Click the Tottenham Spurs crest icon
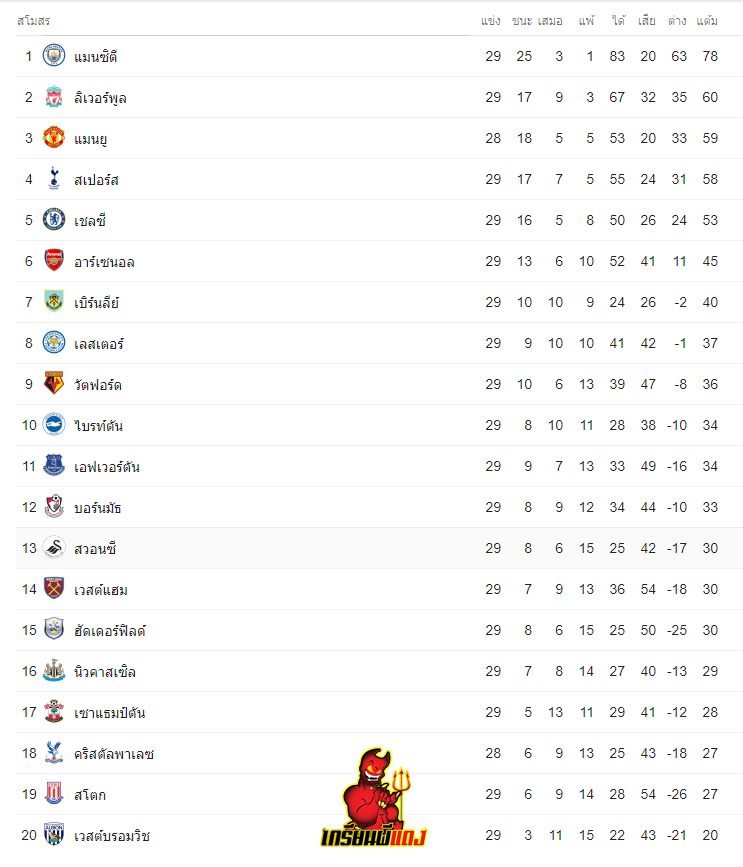Viewport: 743px width, 867px height. click(x=54, y=179)
